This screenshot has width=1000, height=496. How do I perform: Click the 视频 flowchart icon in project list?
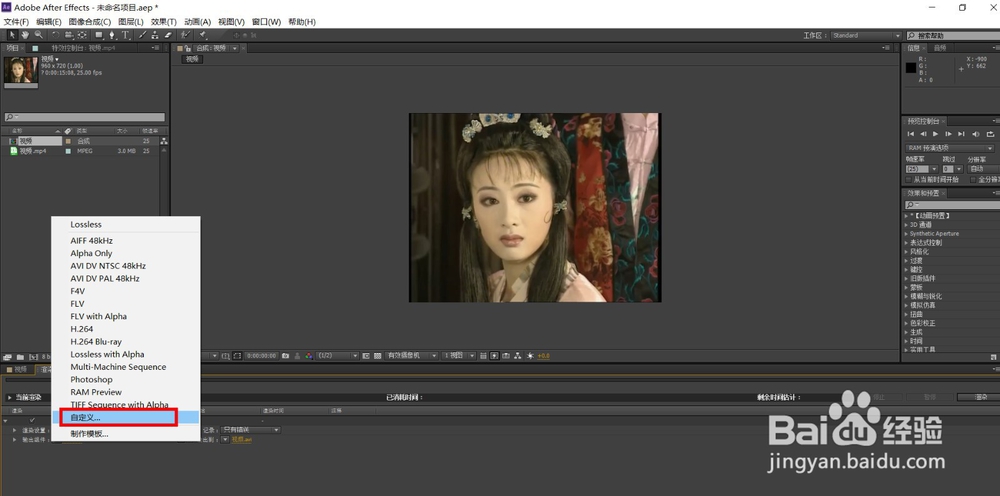[x=164, y=142]
